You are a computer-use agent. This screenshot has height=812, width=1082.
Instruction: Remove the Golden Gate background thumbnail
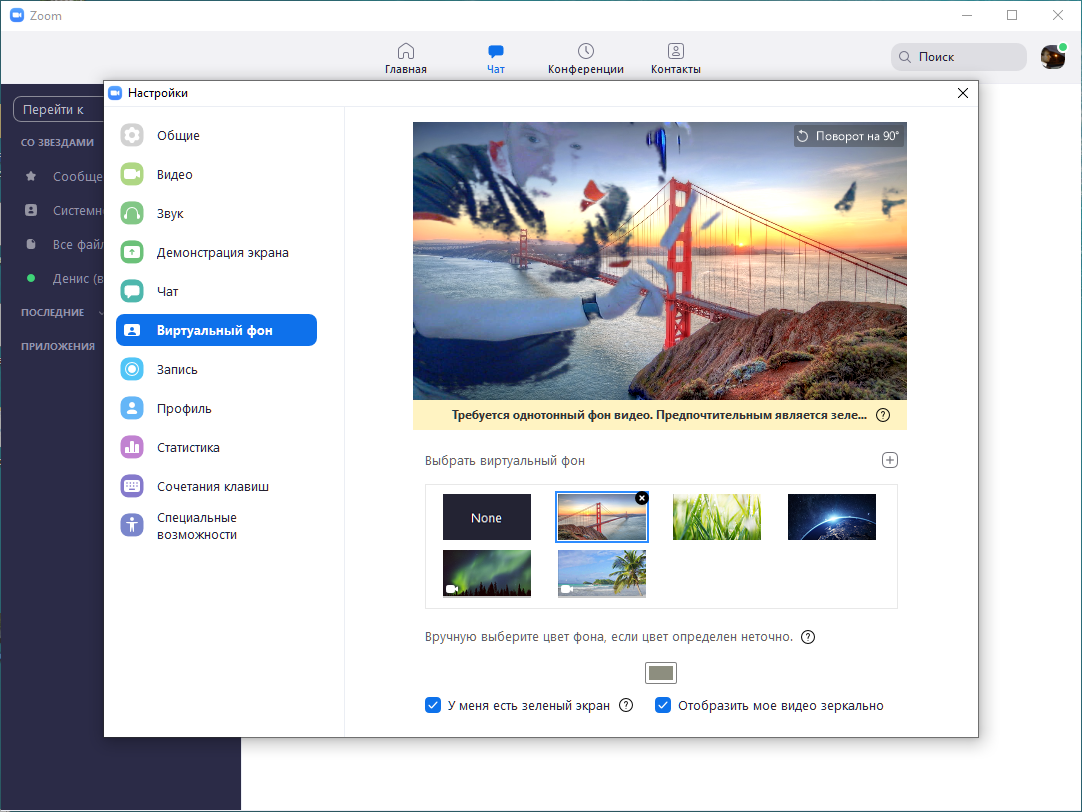pyautogui.click(x=642, y=497)
